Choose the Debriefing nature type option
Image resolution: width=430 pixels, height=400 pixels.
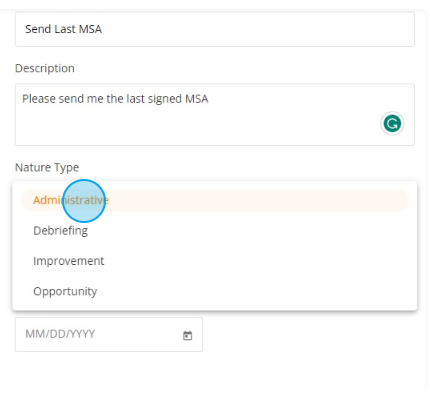(x=60, y=231)
